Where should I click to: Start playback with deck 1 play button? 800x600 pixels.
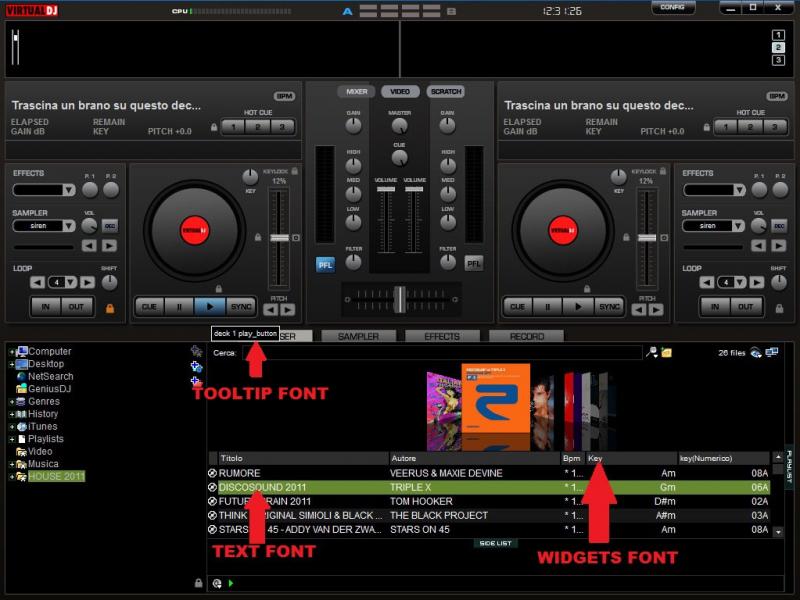coord(209,307)
